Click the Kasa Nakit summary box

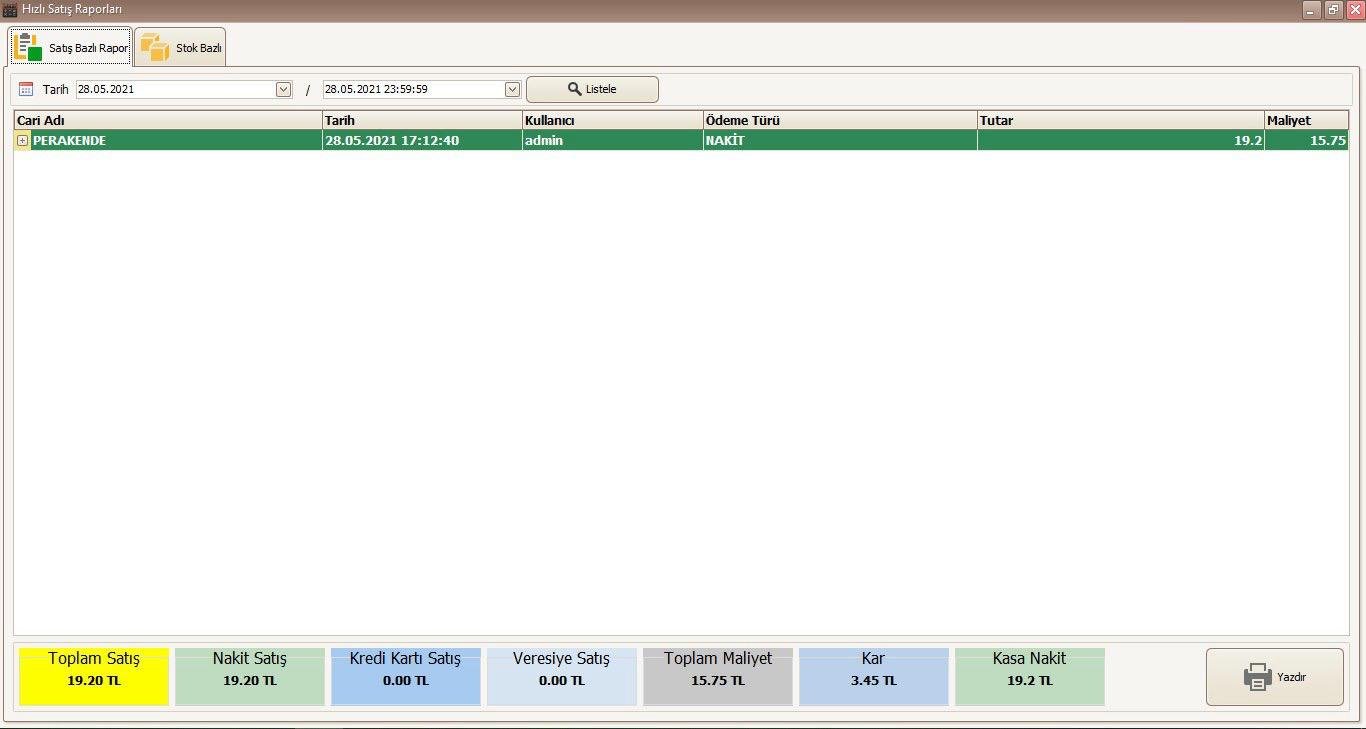[x=1030, y=676]
